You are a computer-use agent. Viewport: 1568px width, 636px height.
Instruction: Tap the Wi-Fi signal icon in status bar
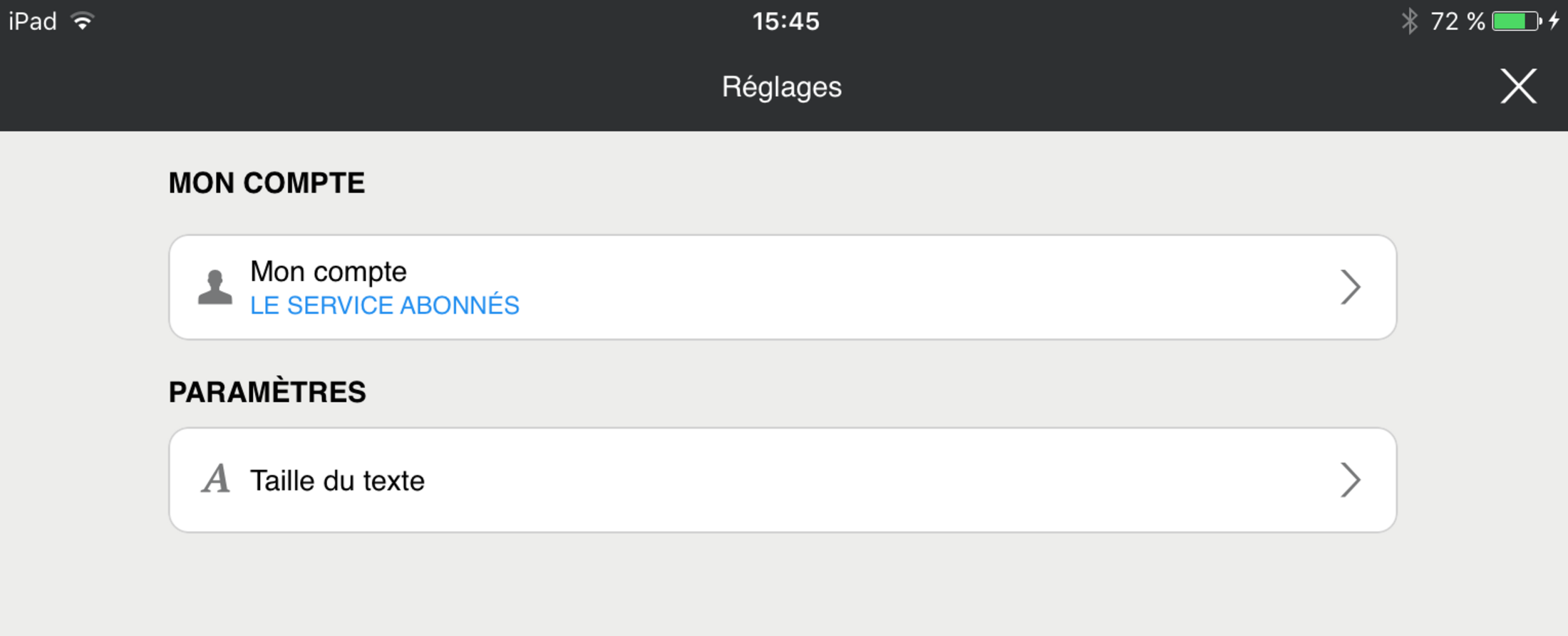pyautogui.click(x=83, y=21)
